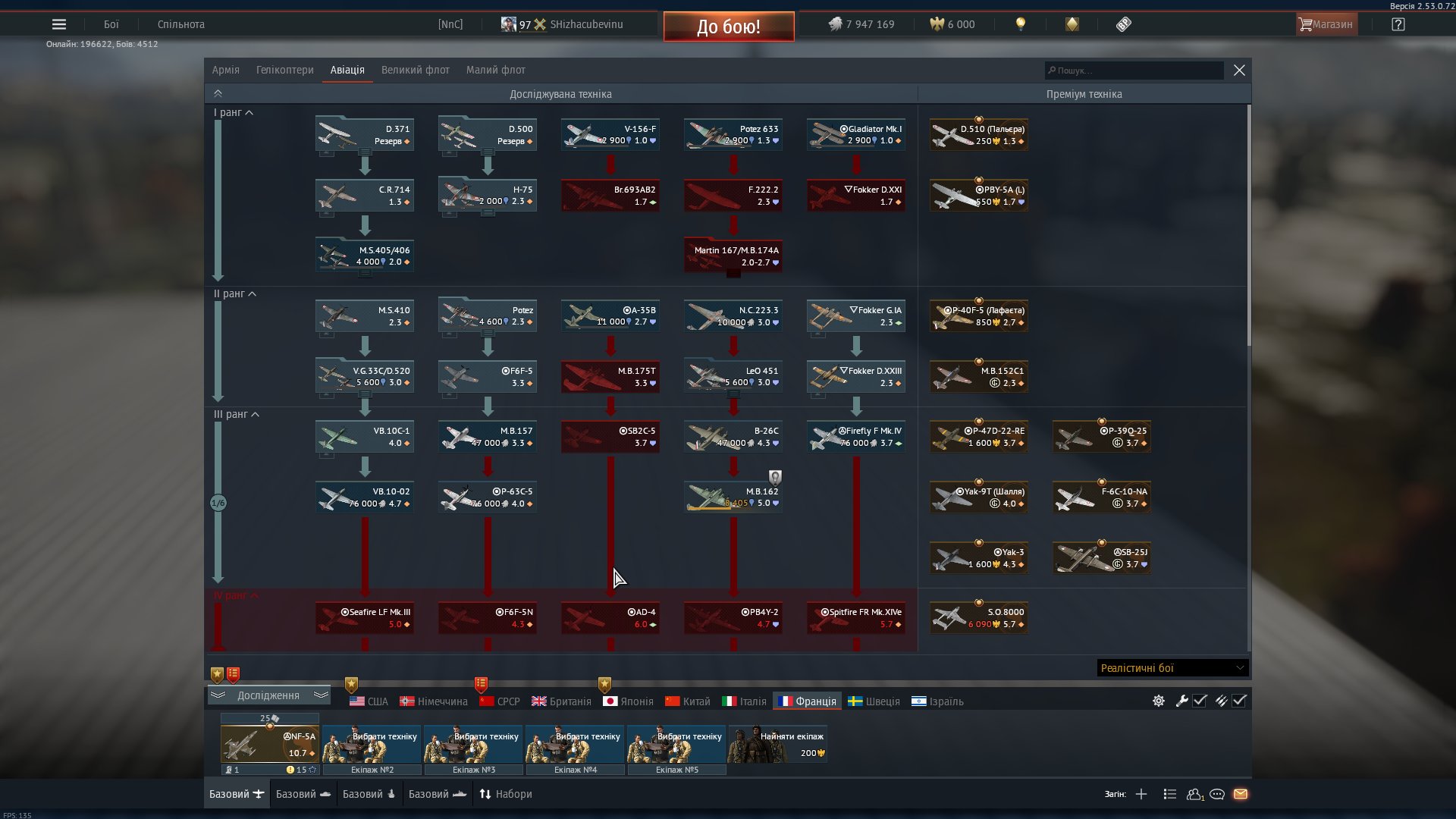1456x819 pixels.
Task: Open the Реалістичні бої mode dropdown
Action: 1172,668
